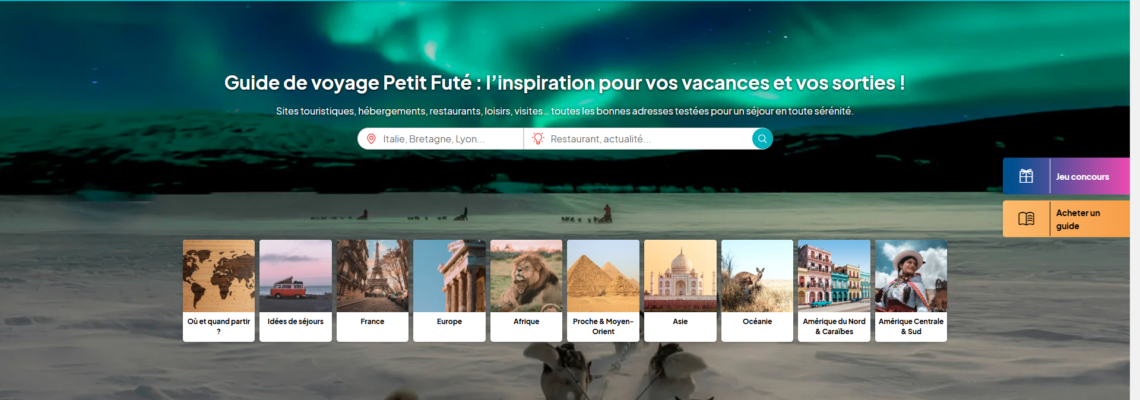This screenshot has width=1140, height=400.
Task: Click the Guide de voyage Petit Futé headline
Action: 565,82
